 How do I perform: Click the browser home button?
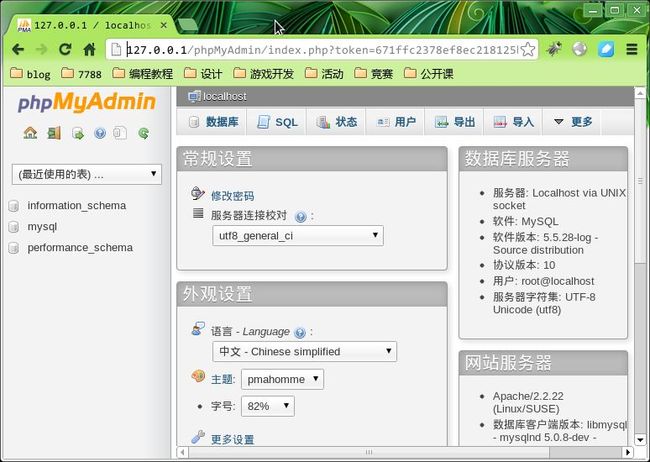[x=89, y=50]
